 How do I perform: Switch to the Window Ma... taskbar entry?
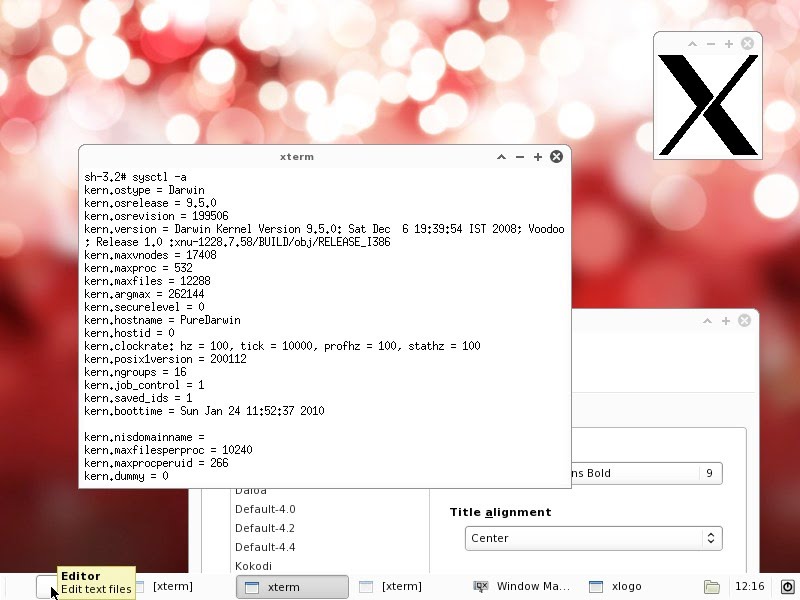coord(523,587)
